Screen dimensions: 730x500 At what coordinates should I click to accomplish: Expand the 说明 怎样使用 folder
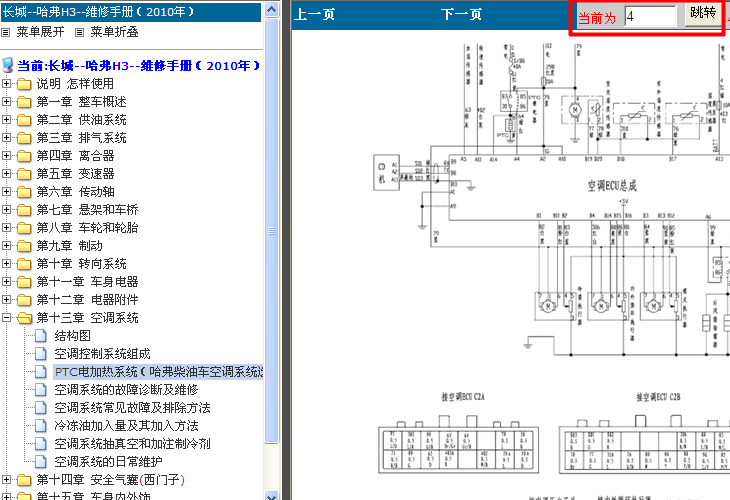7,84
